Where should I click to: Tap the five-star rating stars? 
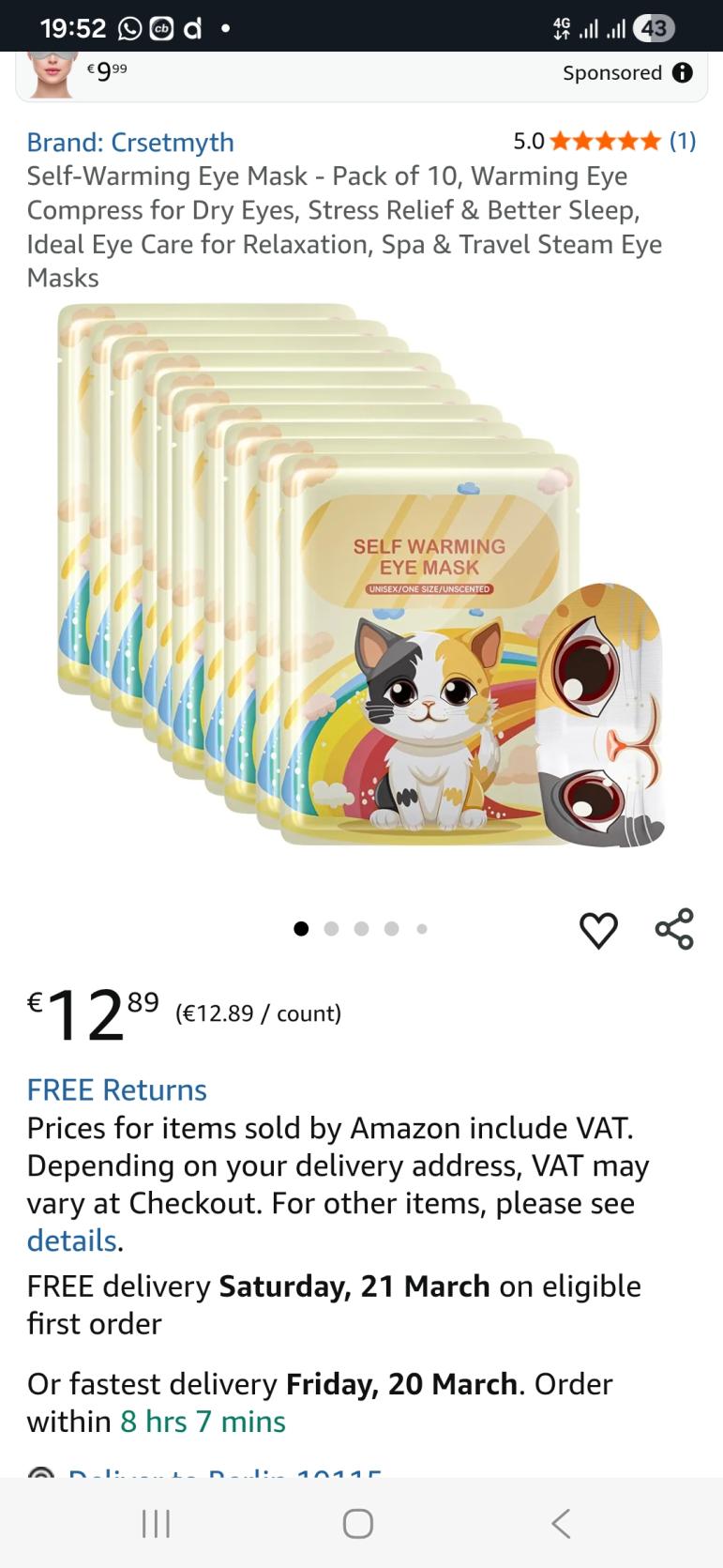[x=605, y=142]
